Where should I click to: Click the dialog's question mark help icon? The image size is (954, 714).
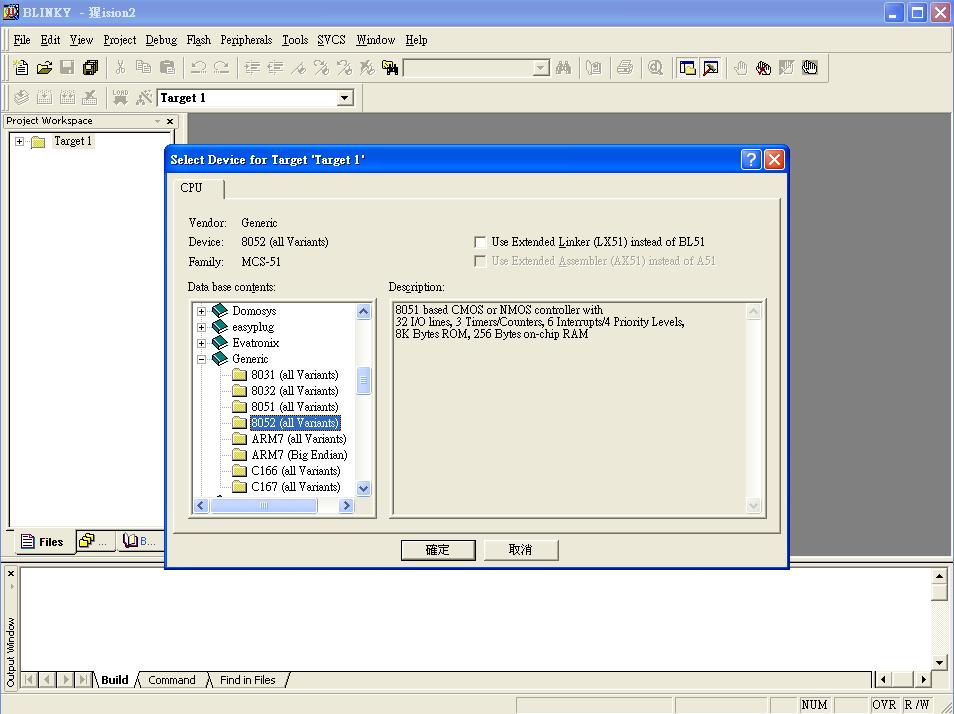[x=751, y=160]
